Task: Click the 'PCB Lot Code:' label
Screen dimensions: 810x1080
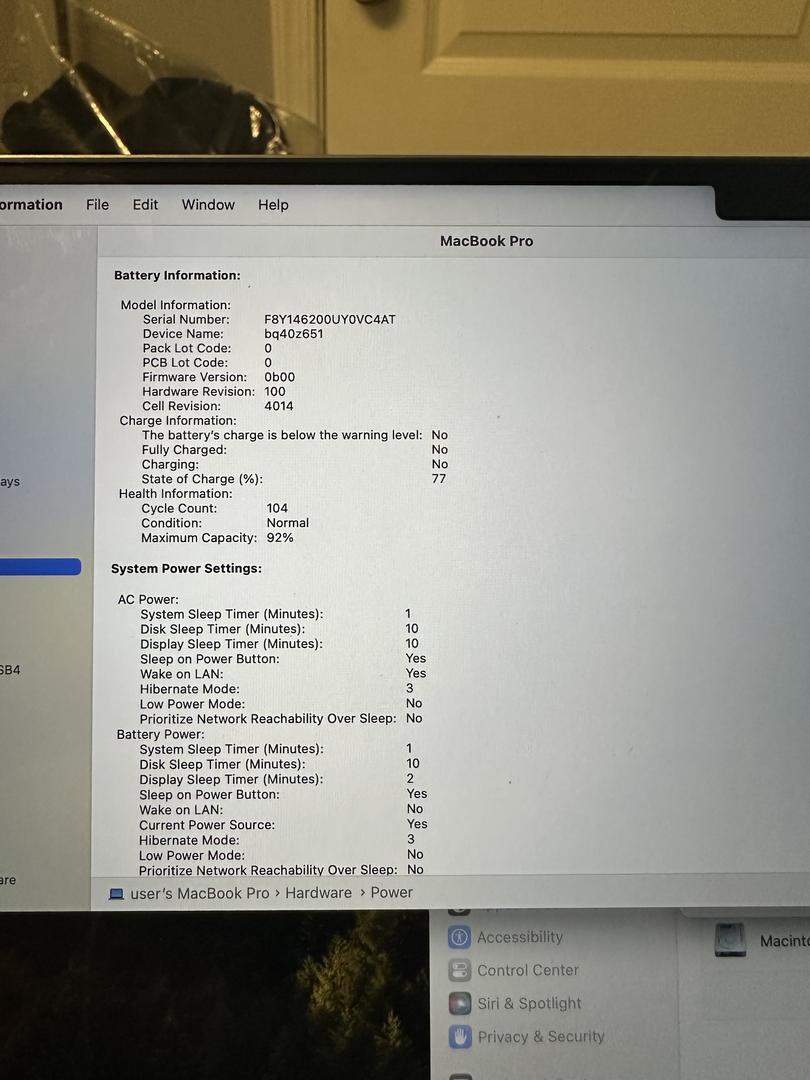Action: pos(185,363)
